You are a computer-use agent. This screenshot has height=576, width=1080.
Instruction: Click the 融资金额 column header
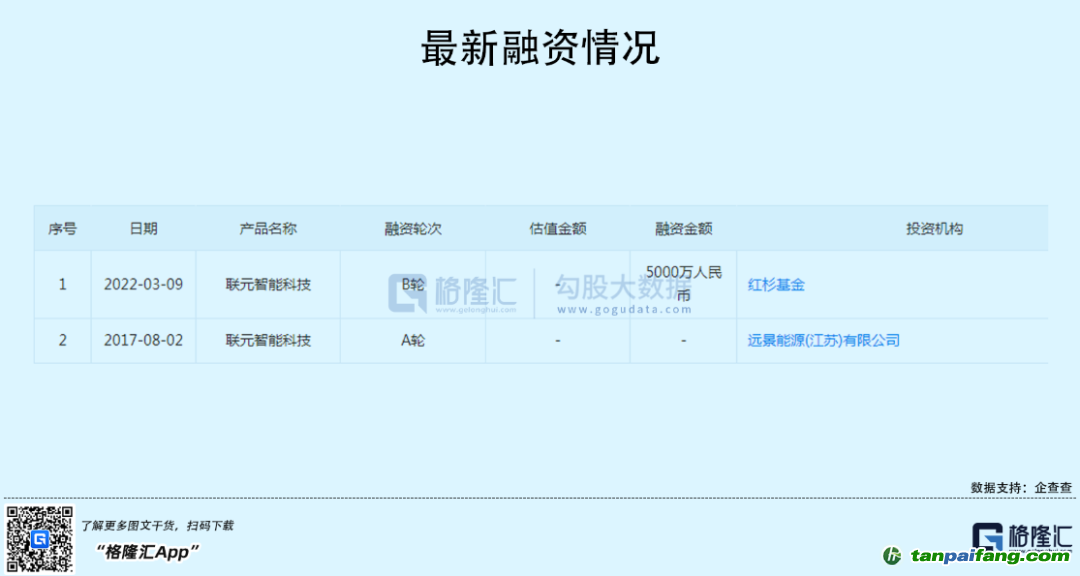pos(683,229)
